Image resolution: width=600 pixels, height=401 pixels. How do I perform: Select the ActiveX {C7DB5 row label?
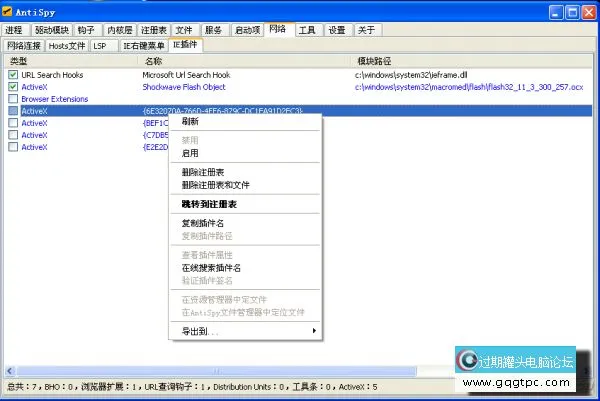pyautogui.click(x=34, y=135)
